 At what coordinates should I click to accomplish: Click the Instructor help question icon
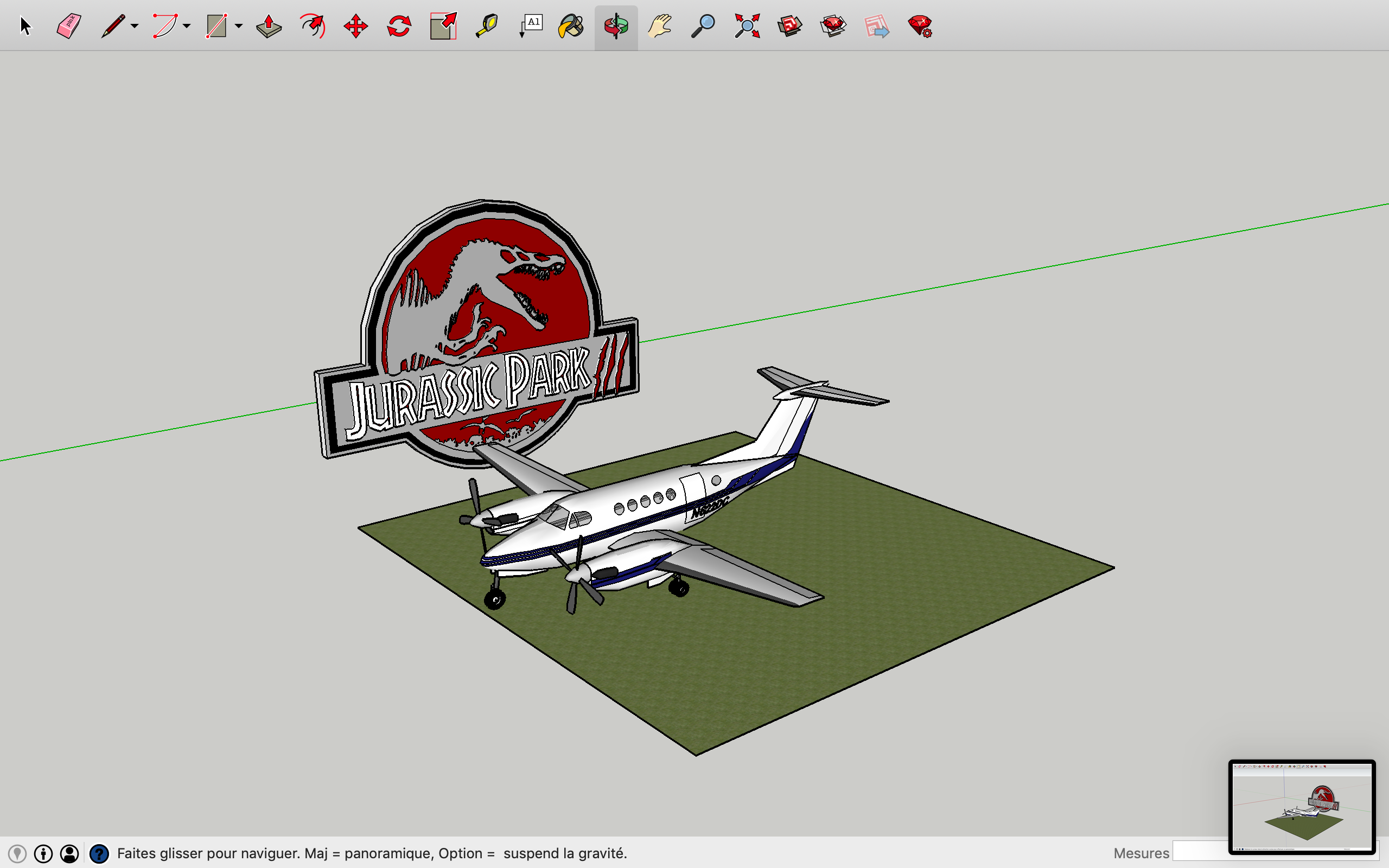click(99, 854)
